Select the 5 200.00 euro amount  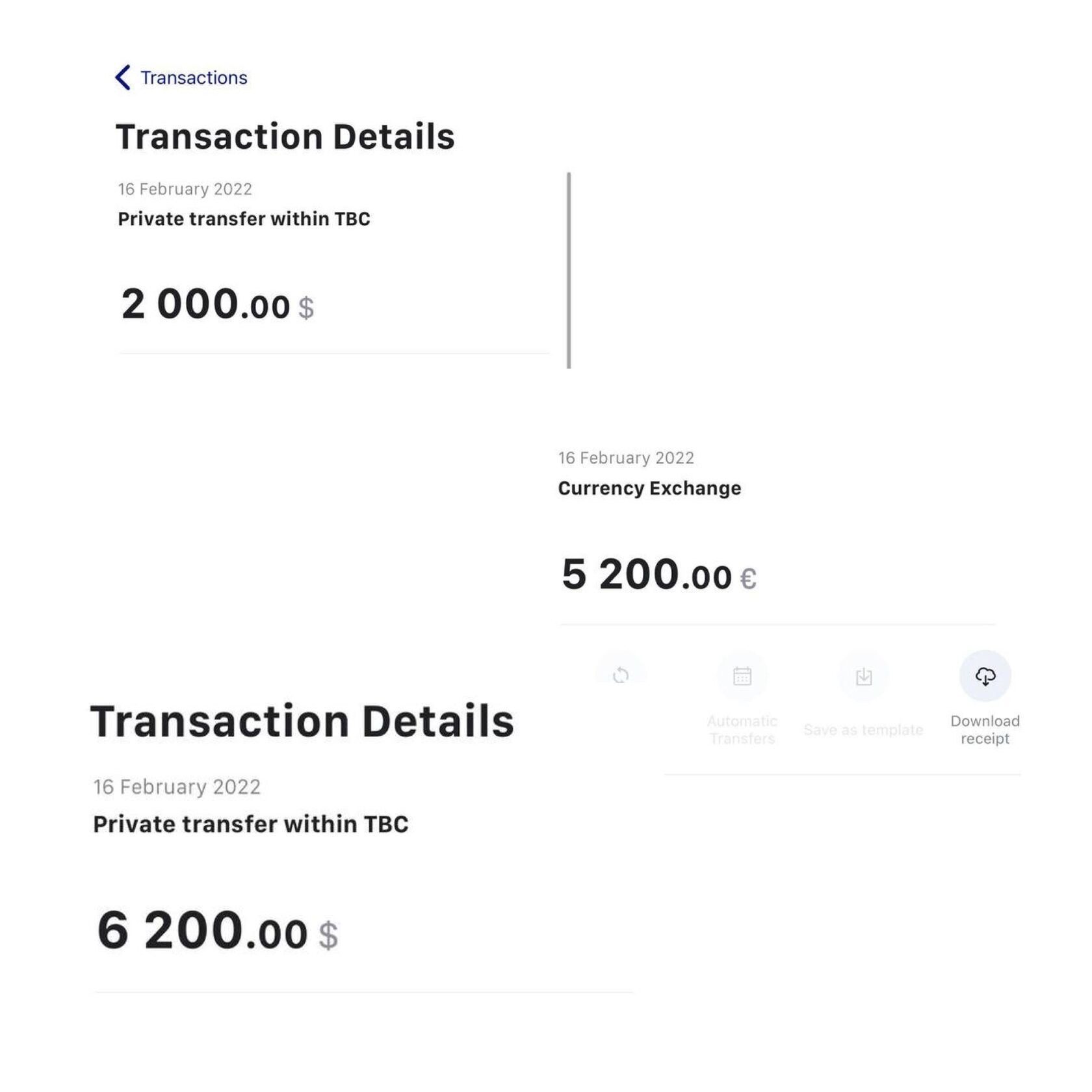(x=646, y=575)
